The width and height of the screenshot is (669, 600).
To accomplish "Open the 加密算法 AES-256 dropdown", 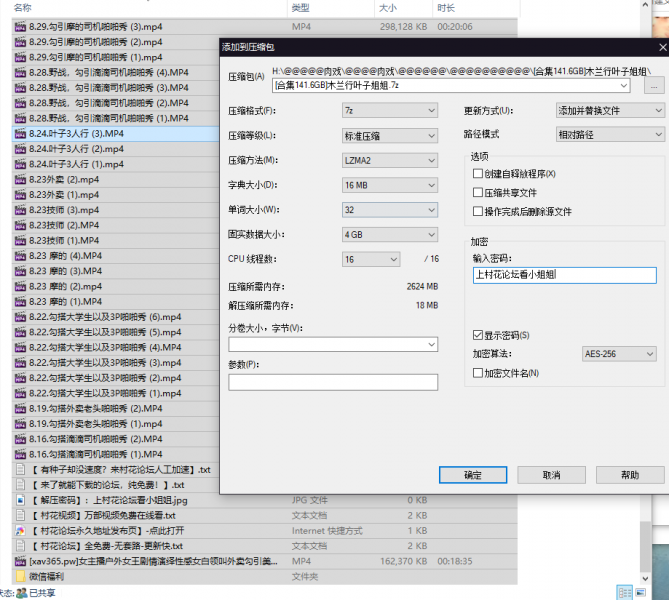I will [618, 354].
